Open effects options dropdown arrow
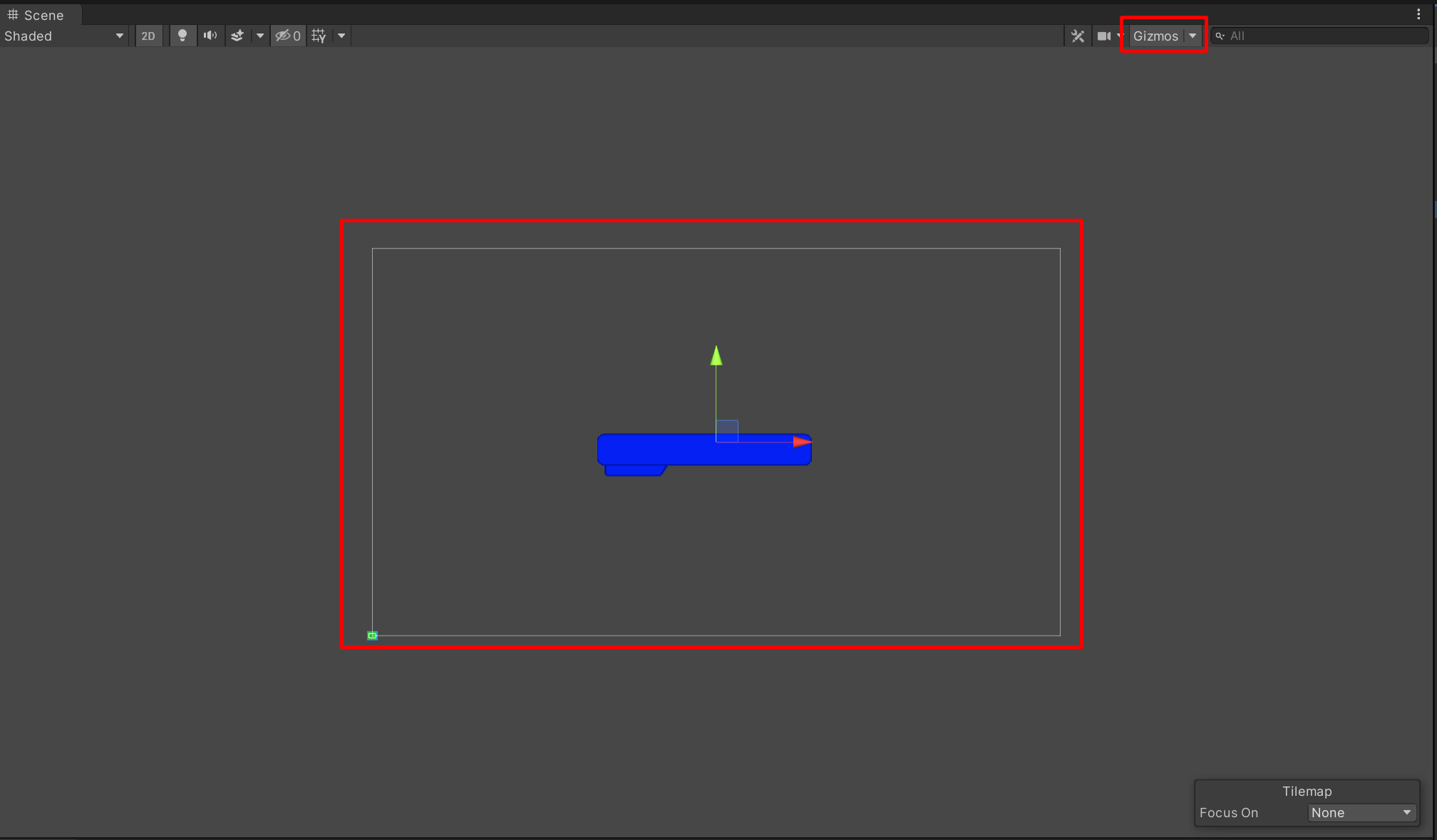Screen dimensions: 1437x840 click(260, 36)
